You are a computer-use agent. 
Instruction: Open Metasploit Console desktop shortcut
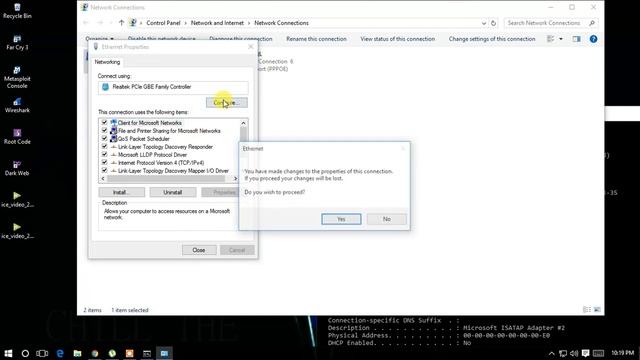17,78
